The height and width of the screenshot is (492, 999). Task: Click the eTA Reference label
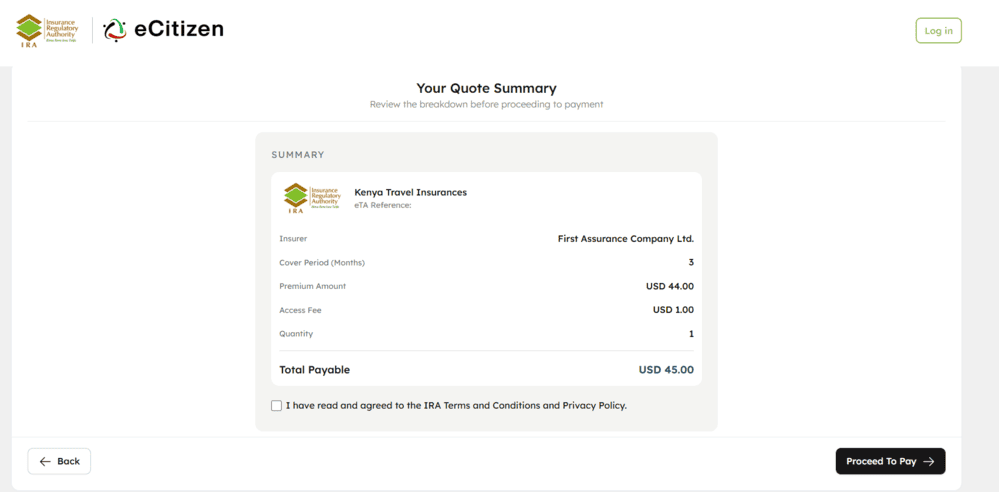click(x=383, y=205)
